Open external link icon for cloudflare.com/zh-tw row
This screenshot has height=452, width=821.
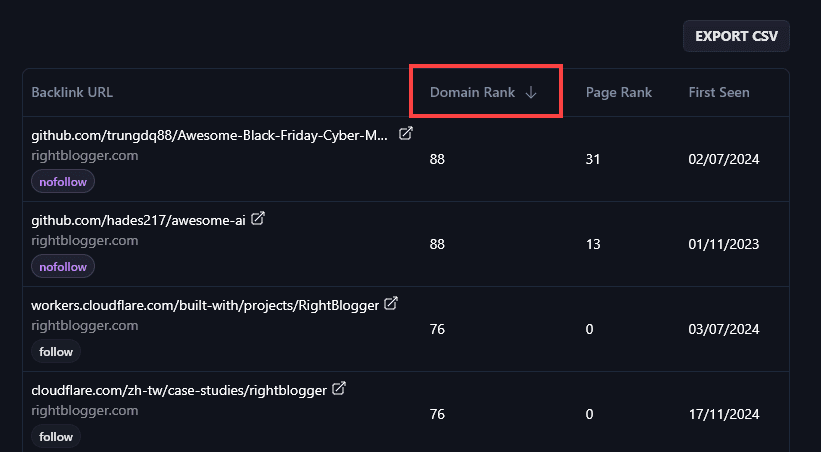[339, 389]
